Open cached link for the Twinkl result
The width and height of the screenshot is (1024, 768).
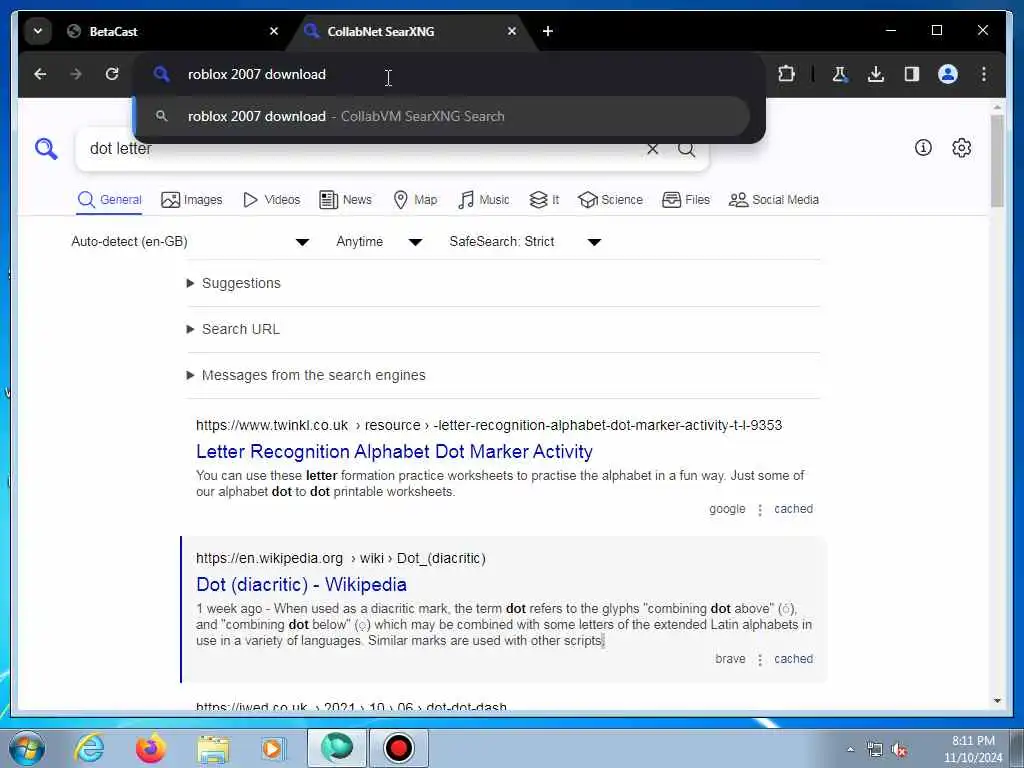point(793,509)
